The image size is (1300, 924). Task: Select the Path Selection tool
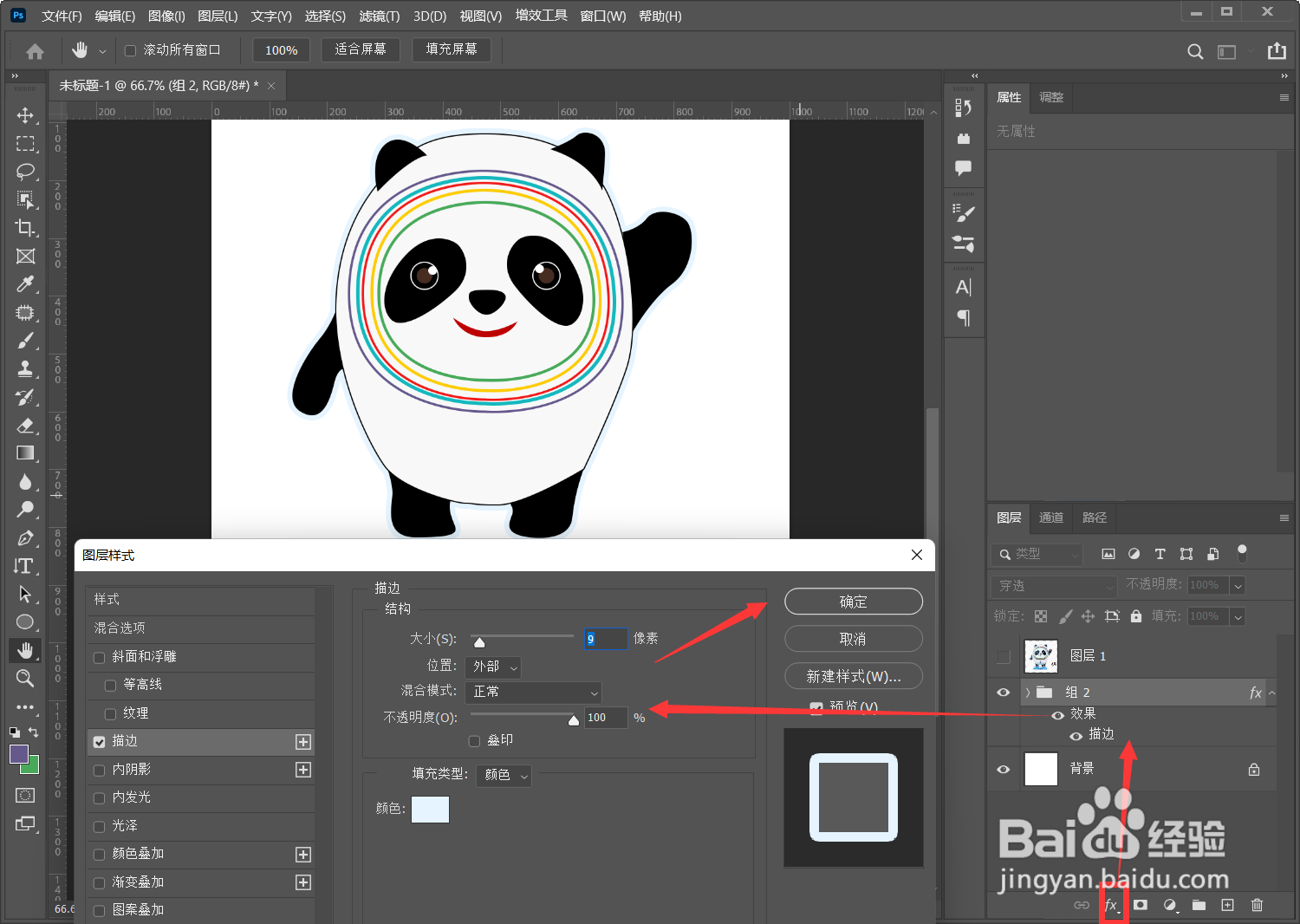tap(25, 595)
